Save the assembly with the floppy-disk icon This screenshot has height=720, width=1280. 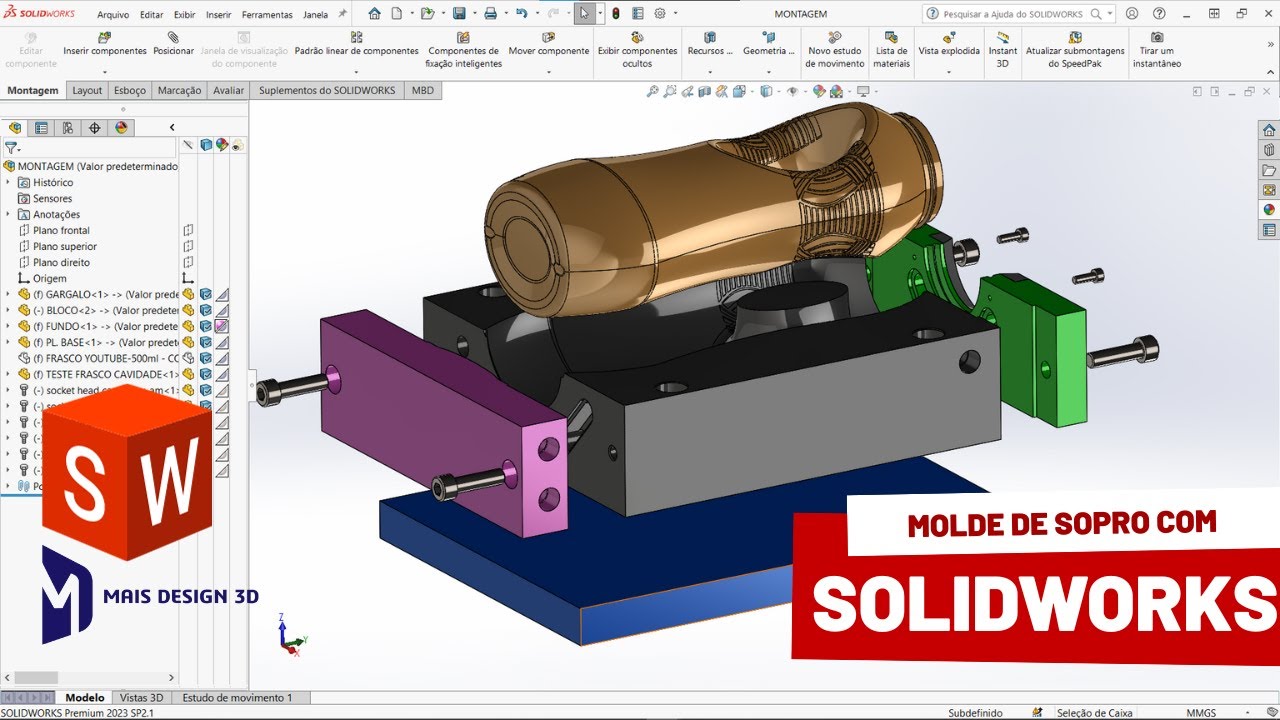pos(458,14)
